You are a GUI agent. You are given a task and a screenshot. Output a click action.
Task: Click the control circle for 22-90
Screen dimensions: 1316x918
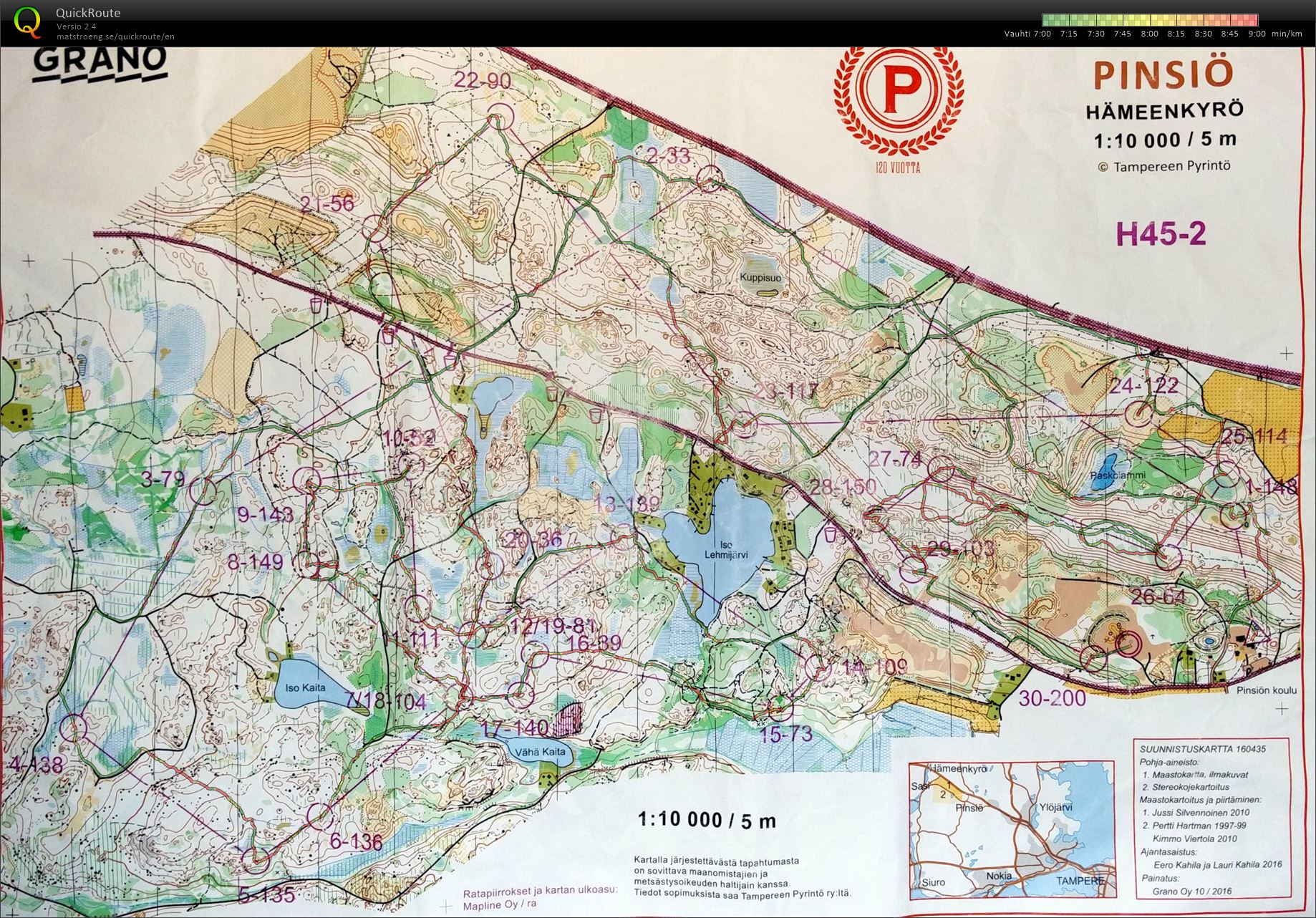coord(500,115)
